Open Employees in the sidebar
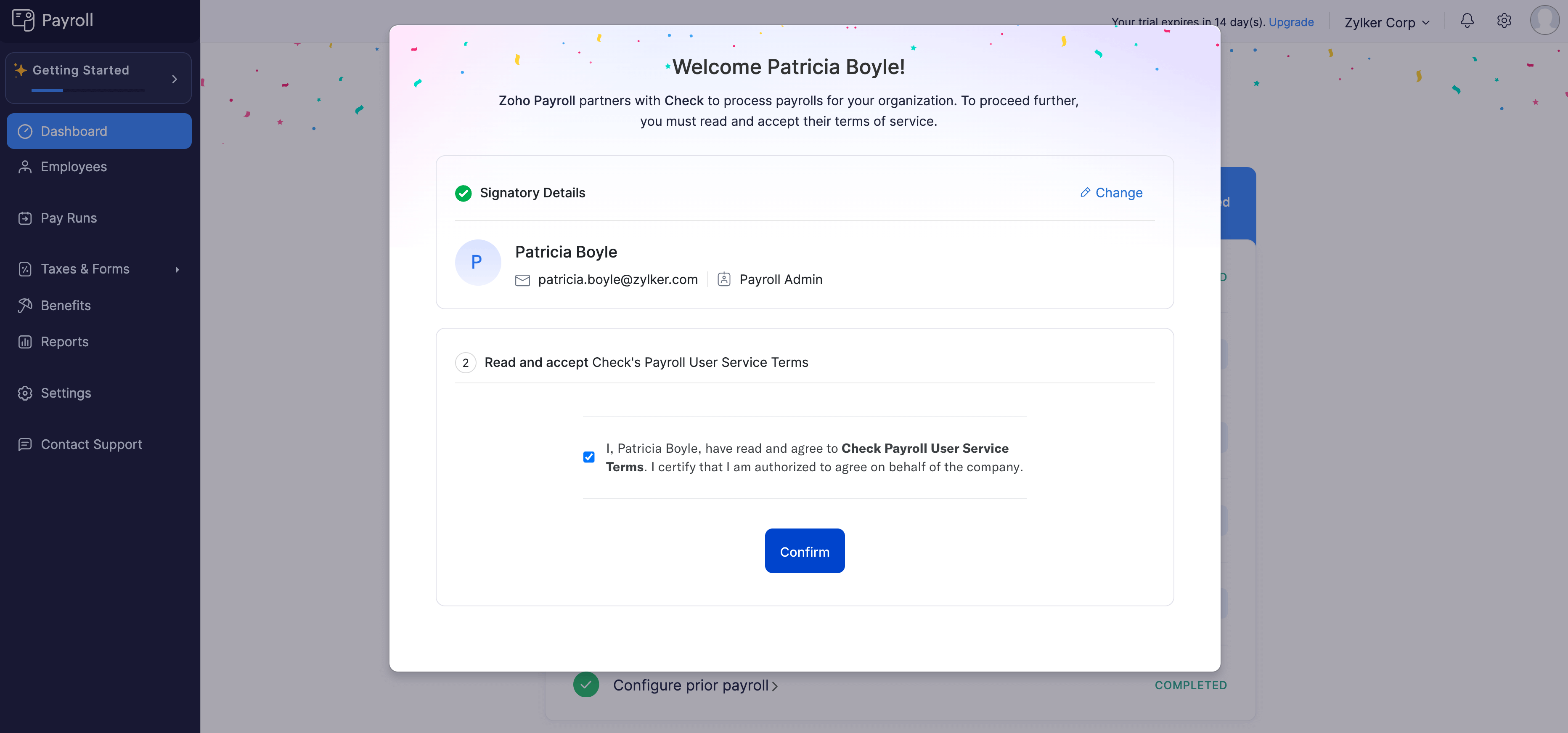 pos(74,167)
